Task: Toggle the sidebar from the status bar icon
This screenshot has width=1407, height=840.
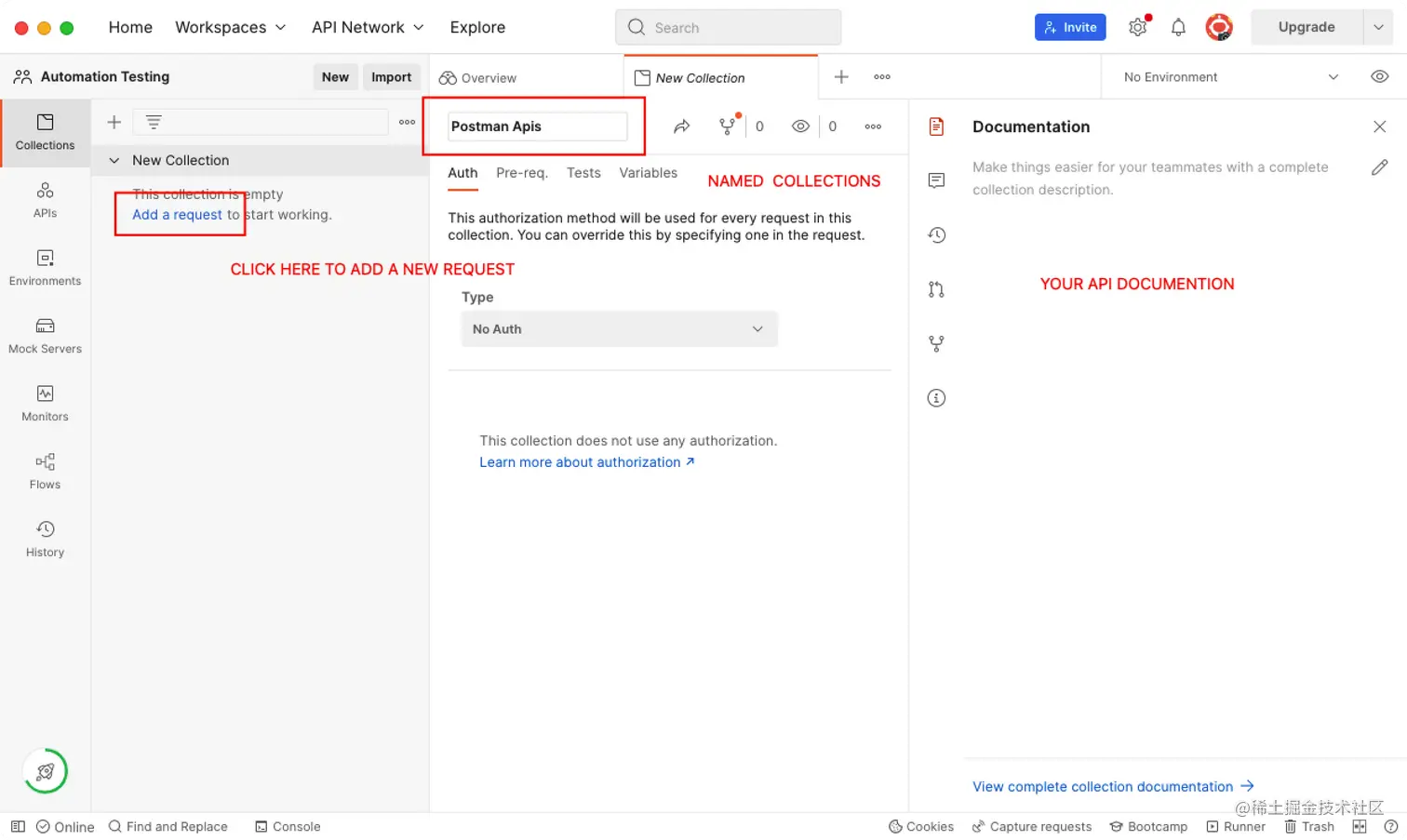Action: pos(18,826)
